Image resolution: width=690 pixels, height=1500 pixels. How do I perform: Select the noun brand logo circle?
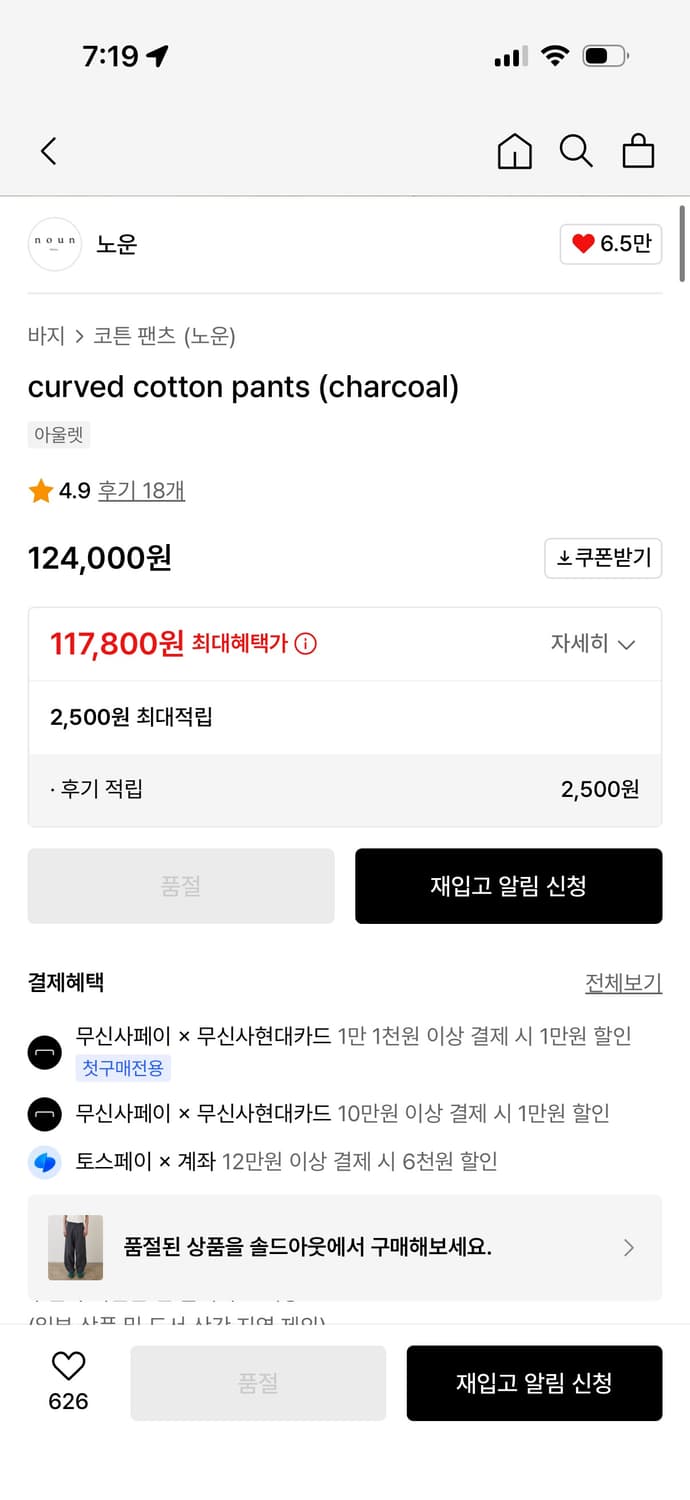tap(55, 244)
